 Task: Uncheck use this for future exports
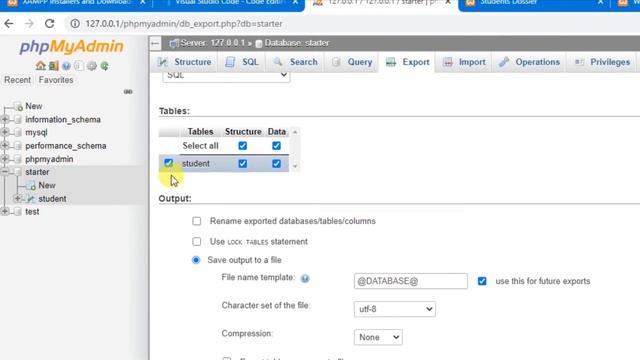coord(482,281)
